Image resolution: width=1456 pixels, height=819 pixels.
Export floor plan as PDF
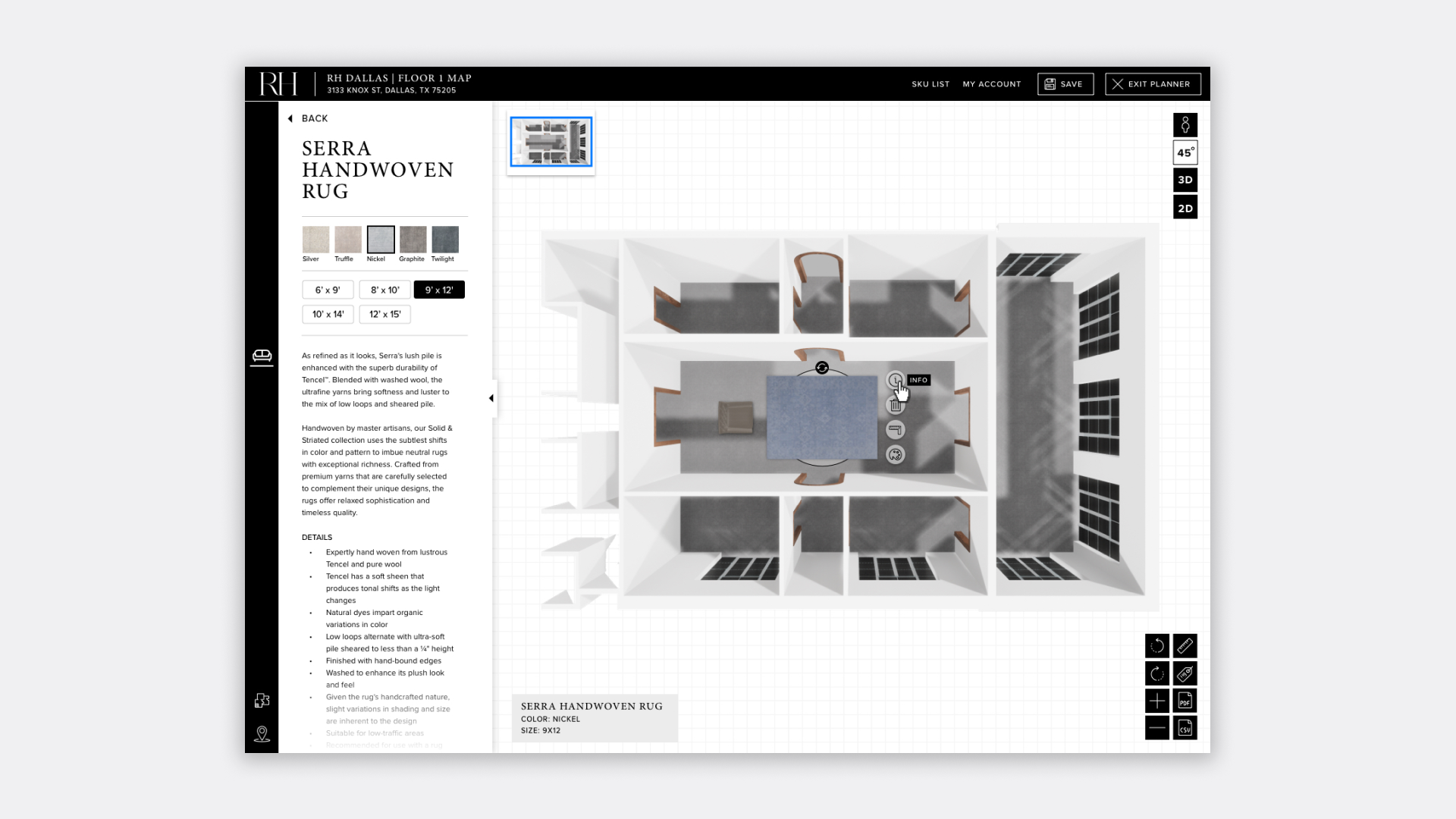coord(1185,701)
